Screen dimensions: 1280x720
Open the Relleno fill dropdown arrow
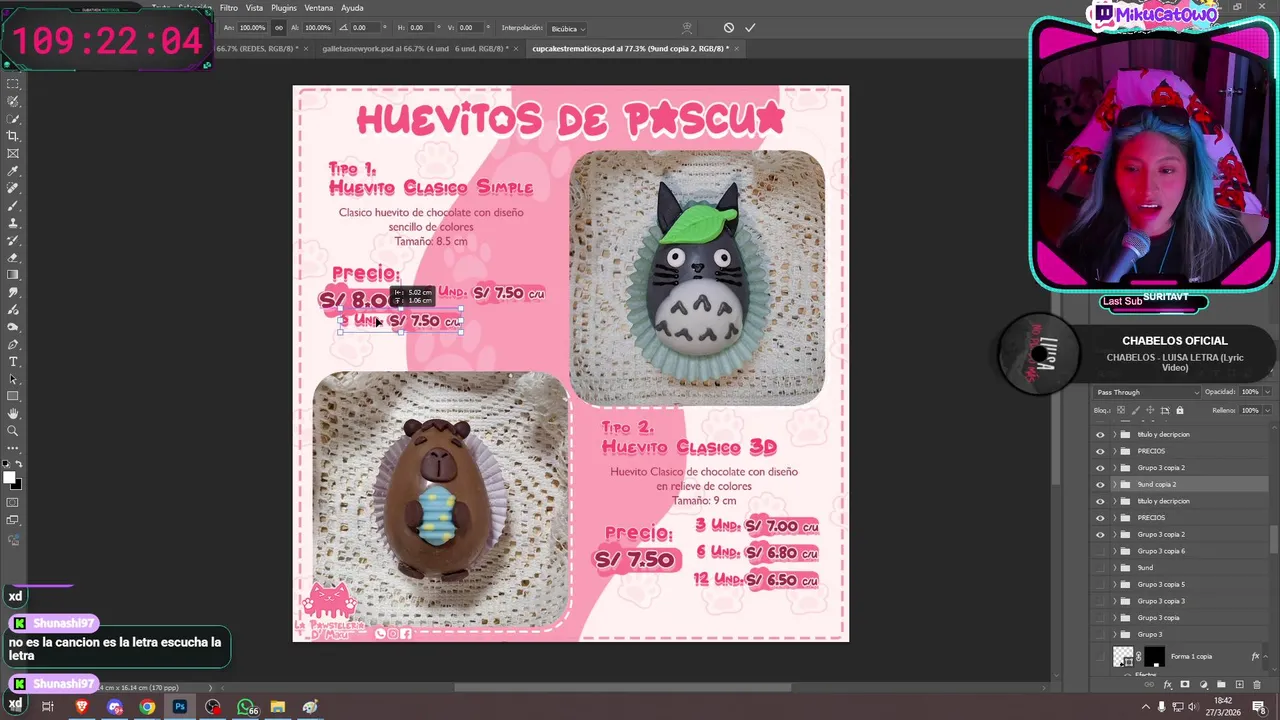[x=1268, y=410]
